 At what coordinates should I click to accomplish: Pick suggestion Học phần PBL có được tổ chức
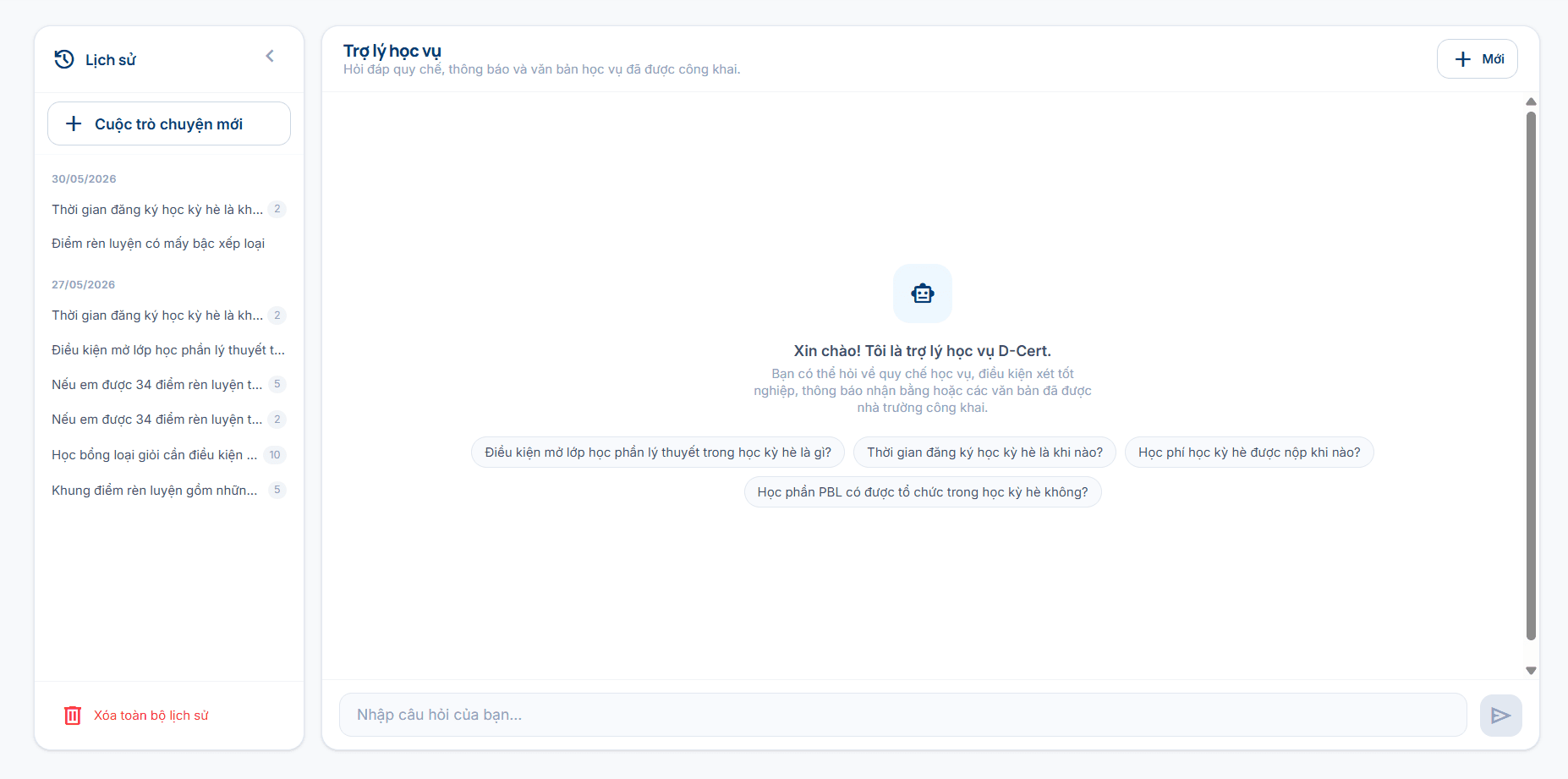[x=923, y=492]
